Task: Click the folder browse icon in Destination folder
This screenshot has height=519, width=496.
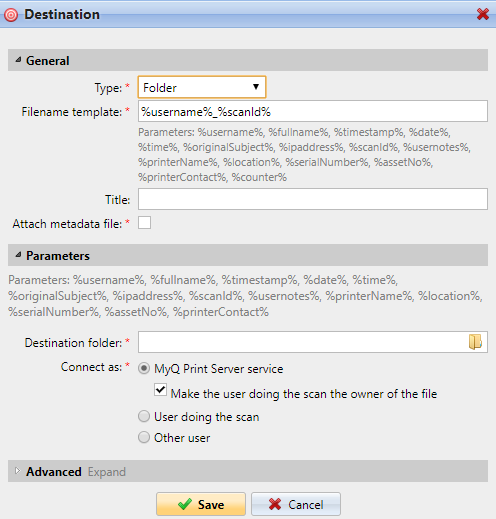Action: pyautogui.click(x=475, y=342)
